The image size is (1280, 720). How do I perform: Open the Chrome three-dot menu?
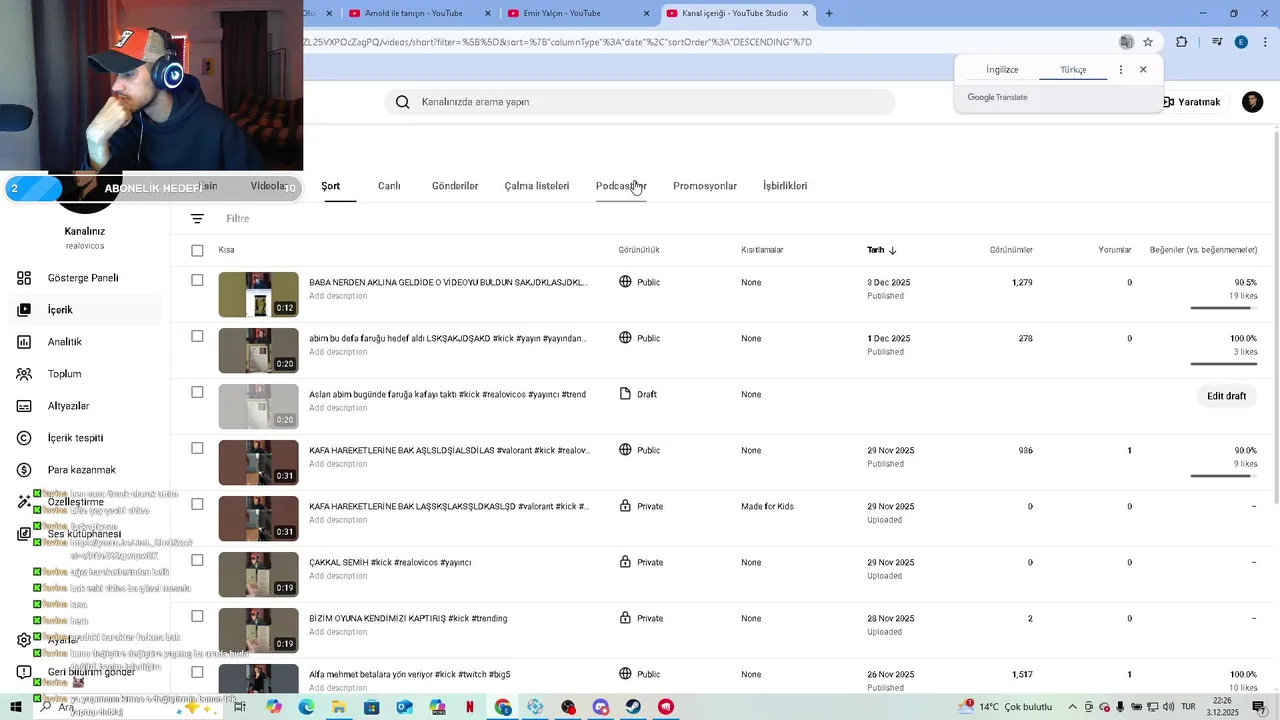[1265, 42]
